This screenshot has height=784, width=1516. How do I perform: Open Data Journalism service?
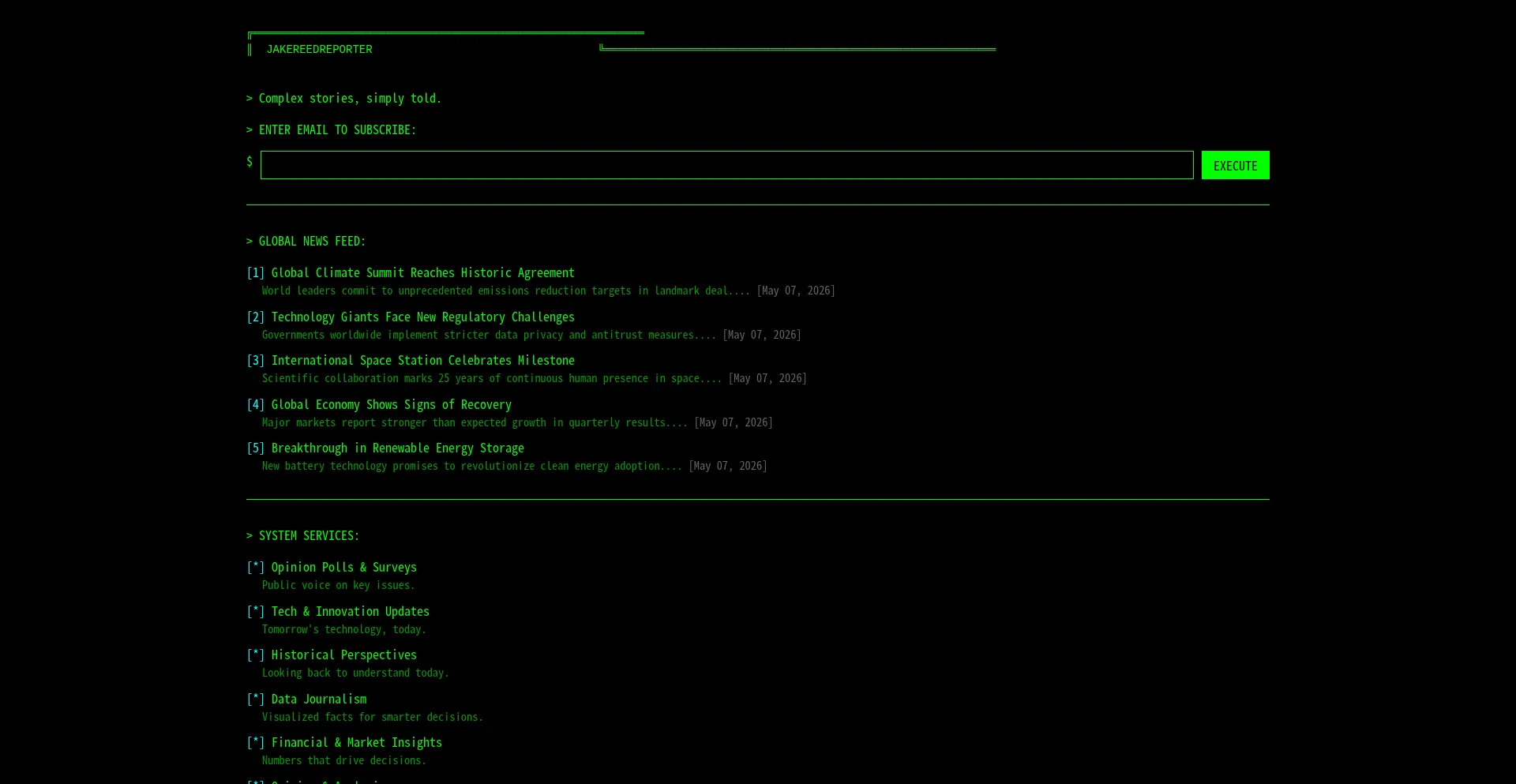click(318, 699)
